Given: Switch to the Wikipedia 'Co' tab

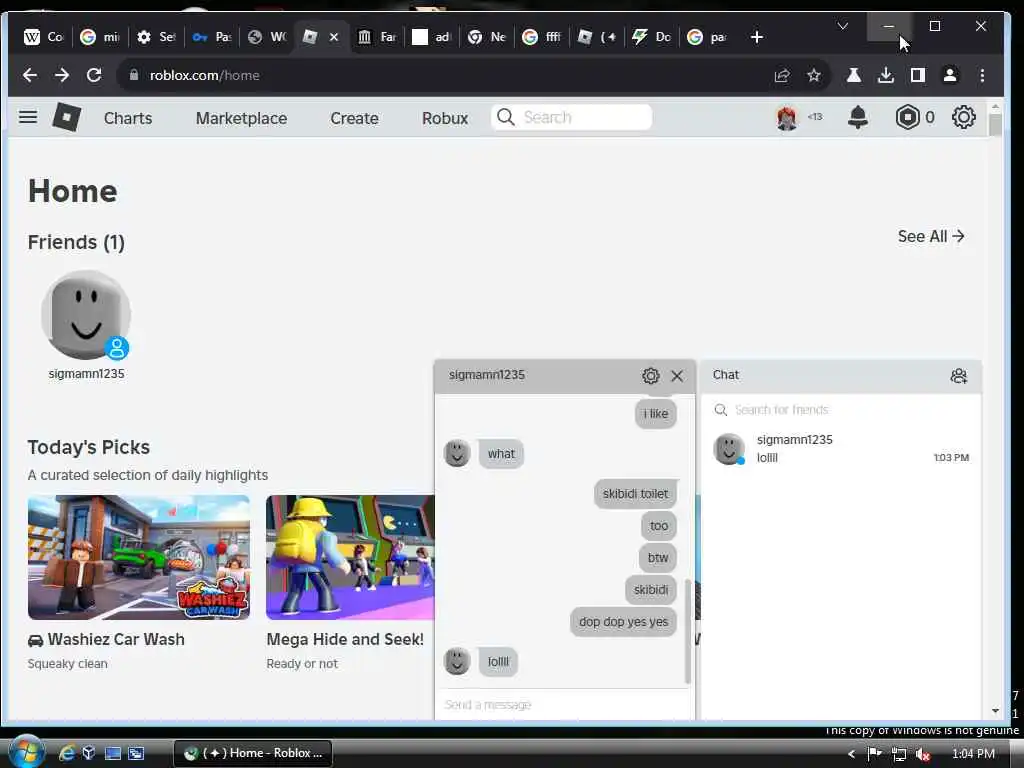Looking at the screenshot, I should click(x=43, y=37).
